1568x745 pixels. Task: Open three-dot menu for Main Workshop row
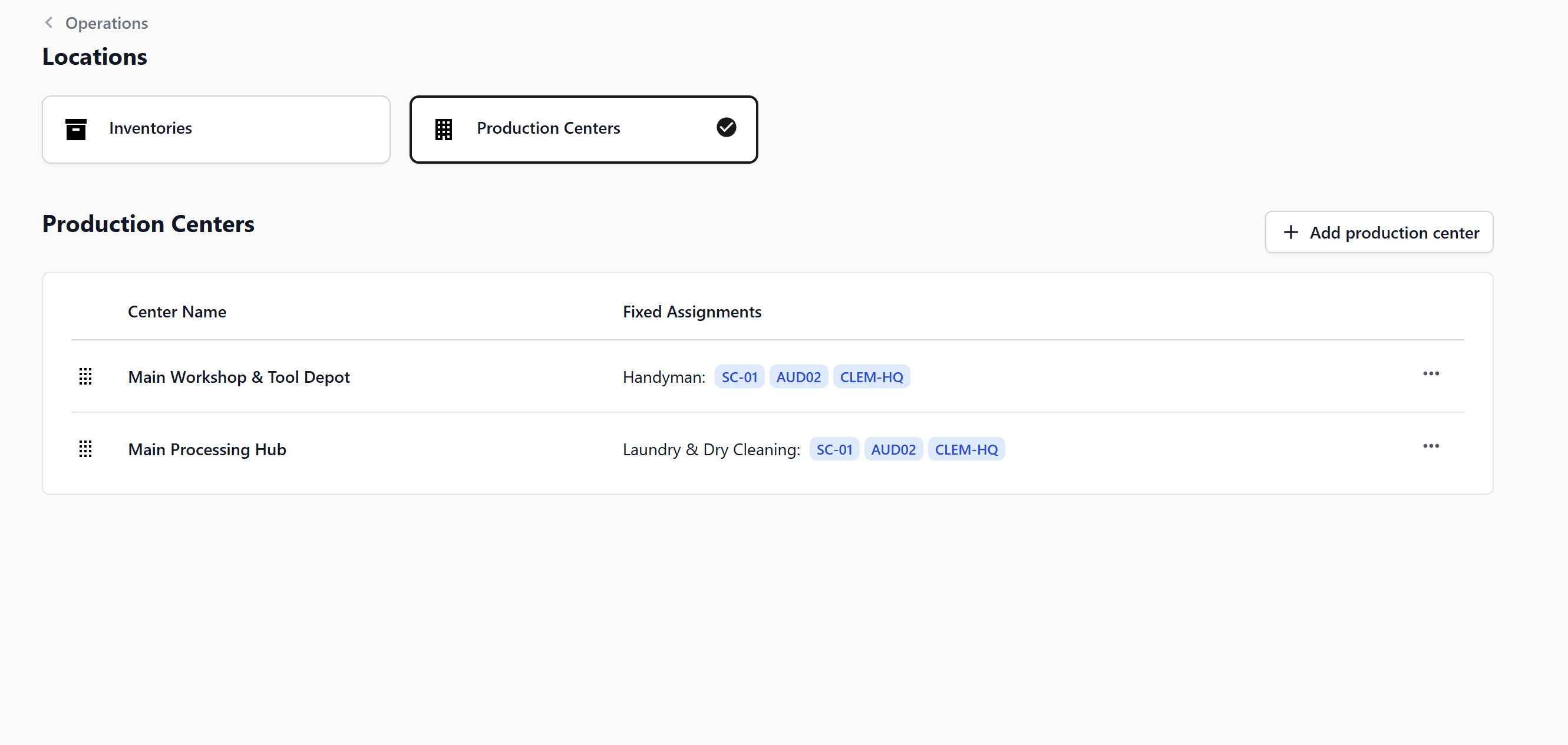click(1431, 373)
